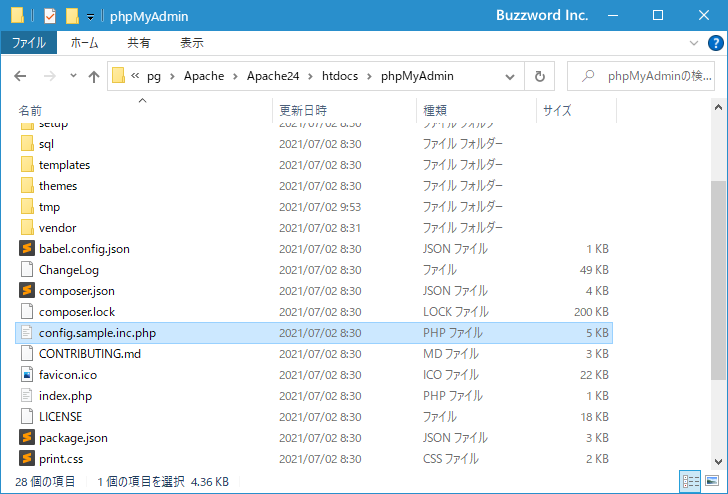Viewport: 728px width, 494px height.
Task: Click the config.sample.inc.php file name
Action: point(98,333)
